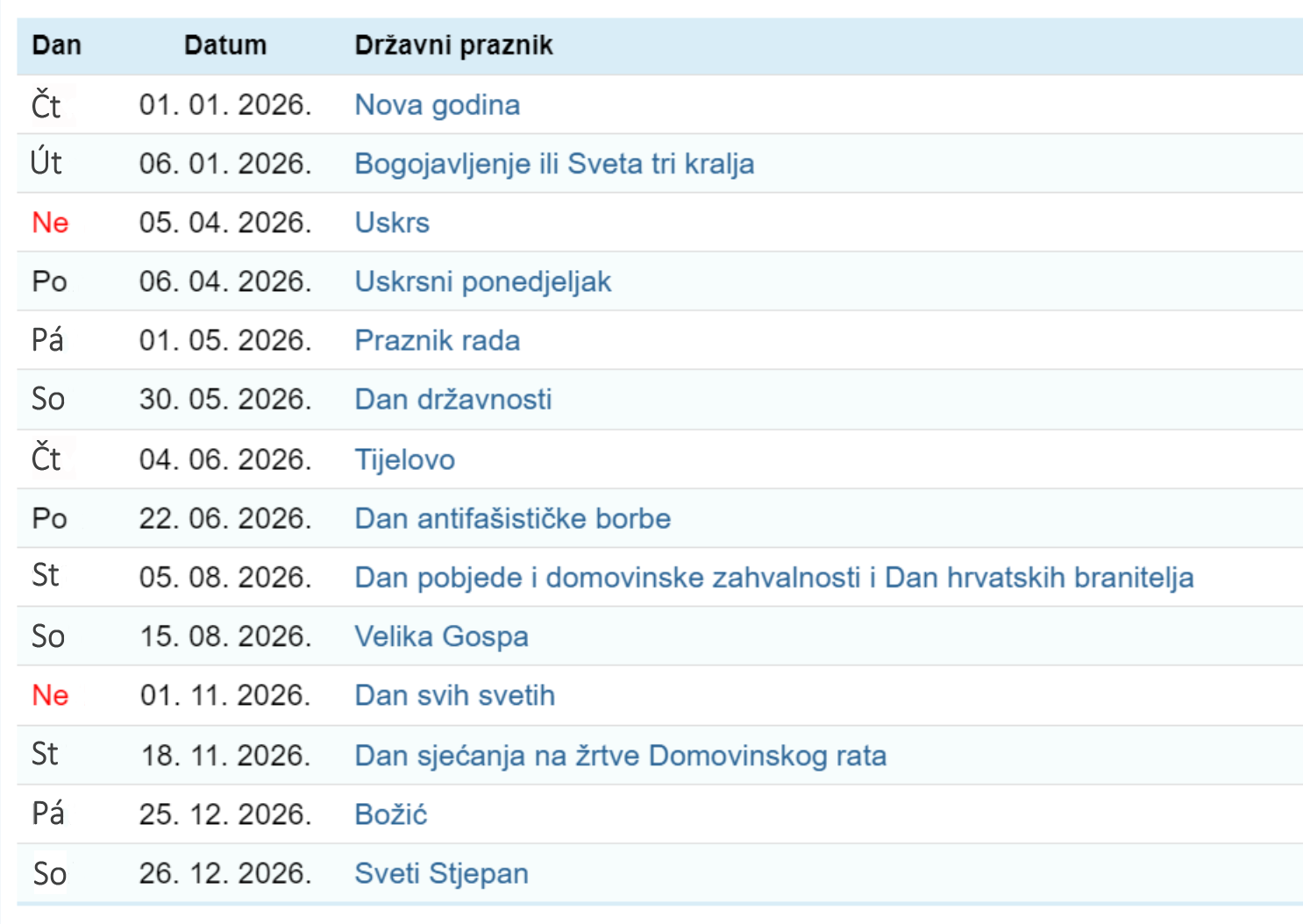Open the Tijelovo holiday link

click(404, 459)
